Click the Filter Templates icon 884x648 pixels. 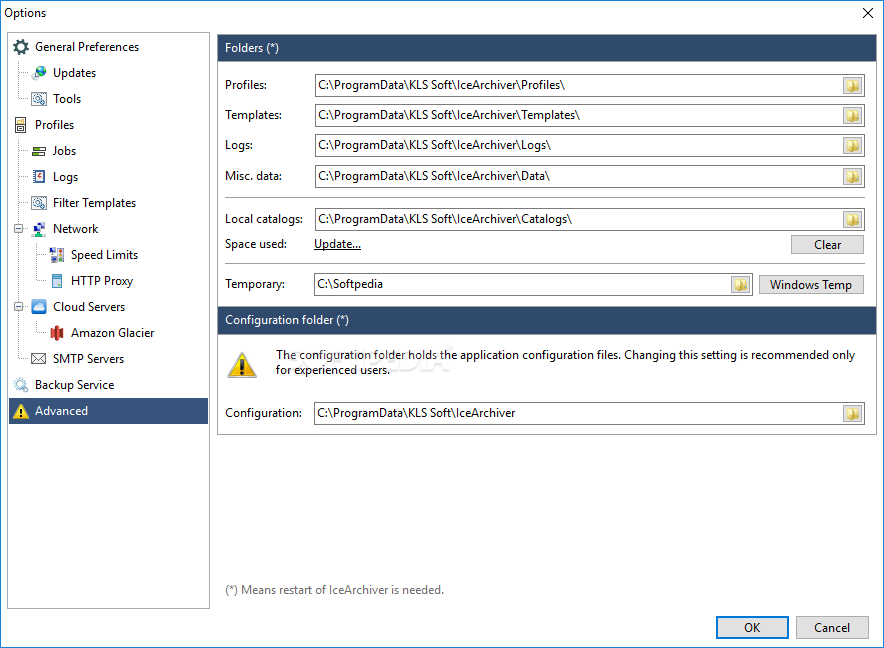39,202
